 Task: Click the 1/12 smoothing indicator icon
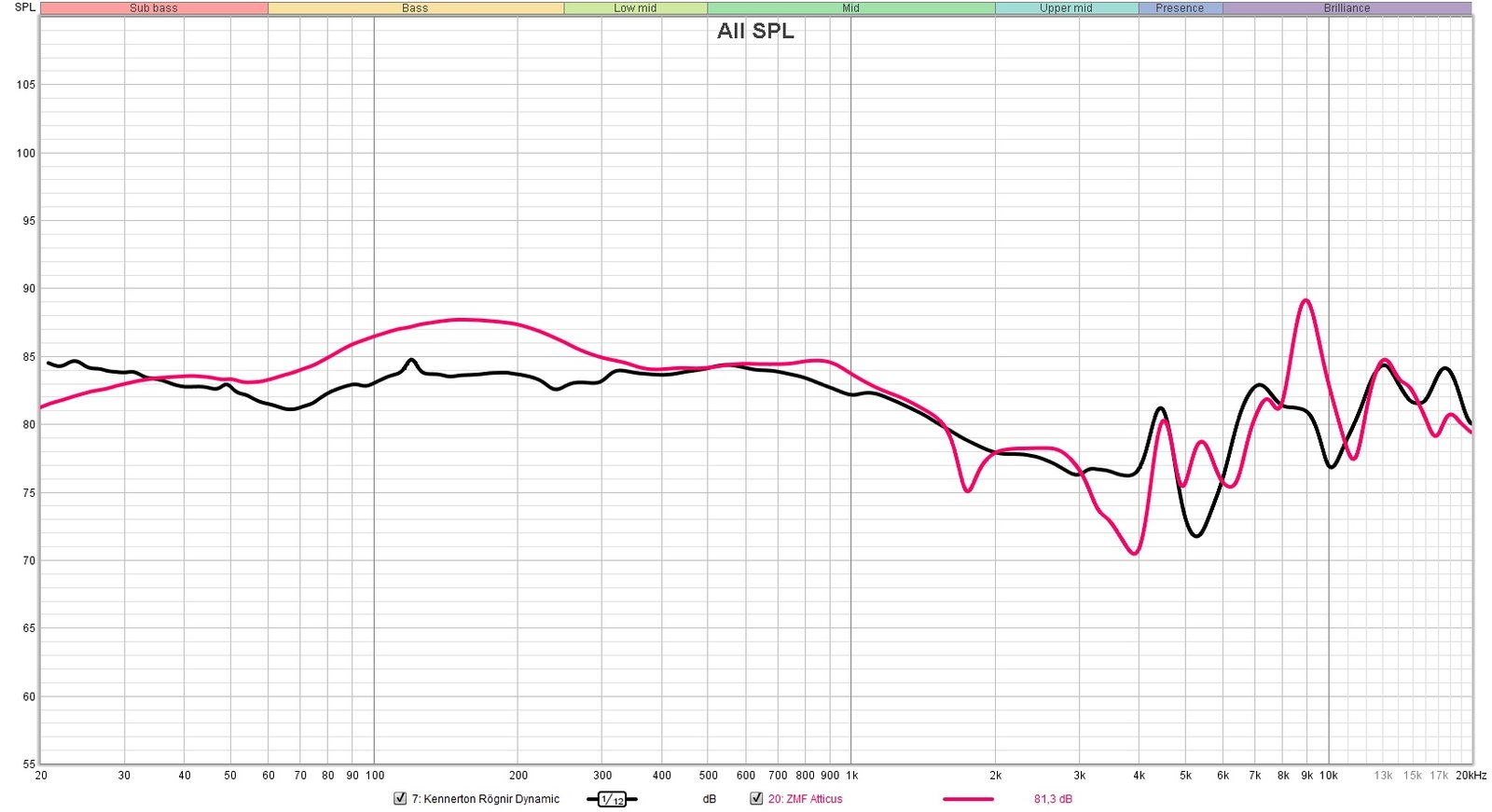pos(612,799)
